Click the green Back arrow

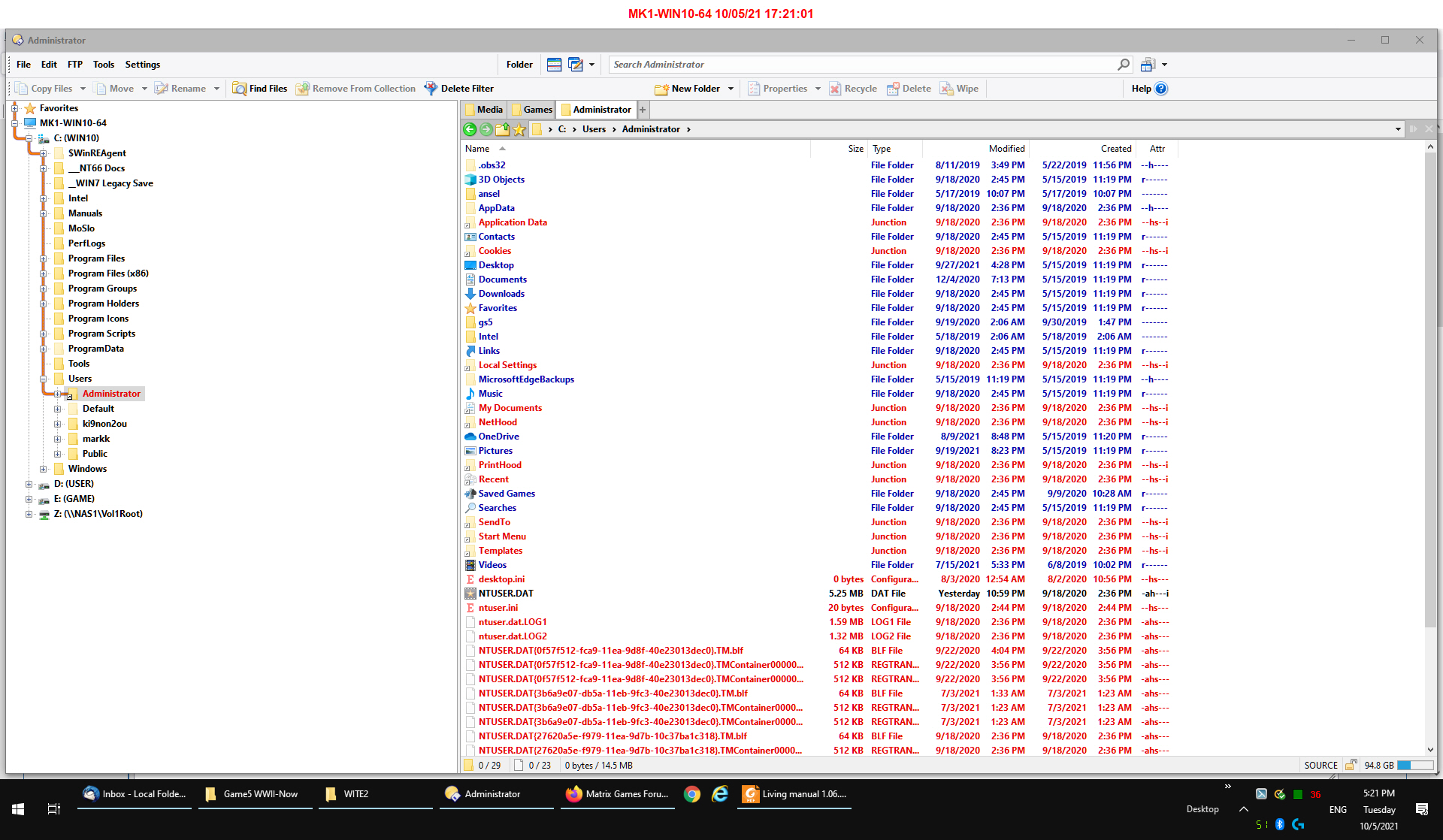470,129
